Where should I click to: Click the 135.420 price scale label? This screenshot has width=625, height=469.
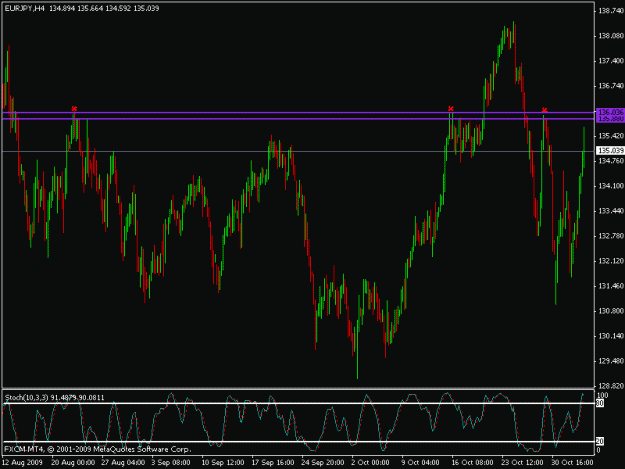pyautogui.click(x=611, y=136)
